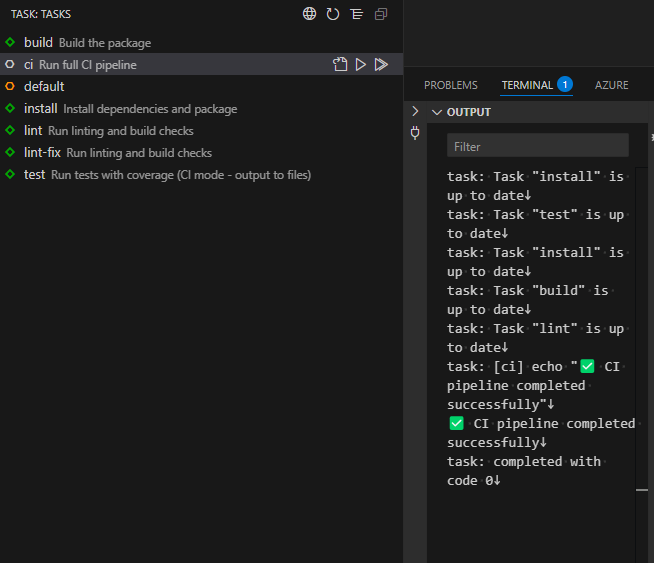Click the plug icon in terminal sidebar

[x=415, y=133]
